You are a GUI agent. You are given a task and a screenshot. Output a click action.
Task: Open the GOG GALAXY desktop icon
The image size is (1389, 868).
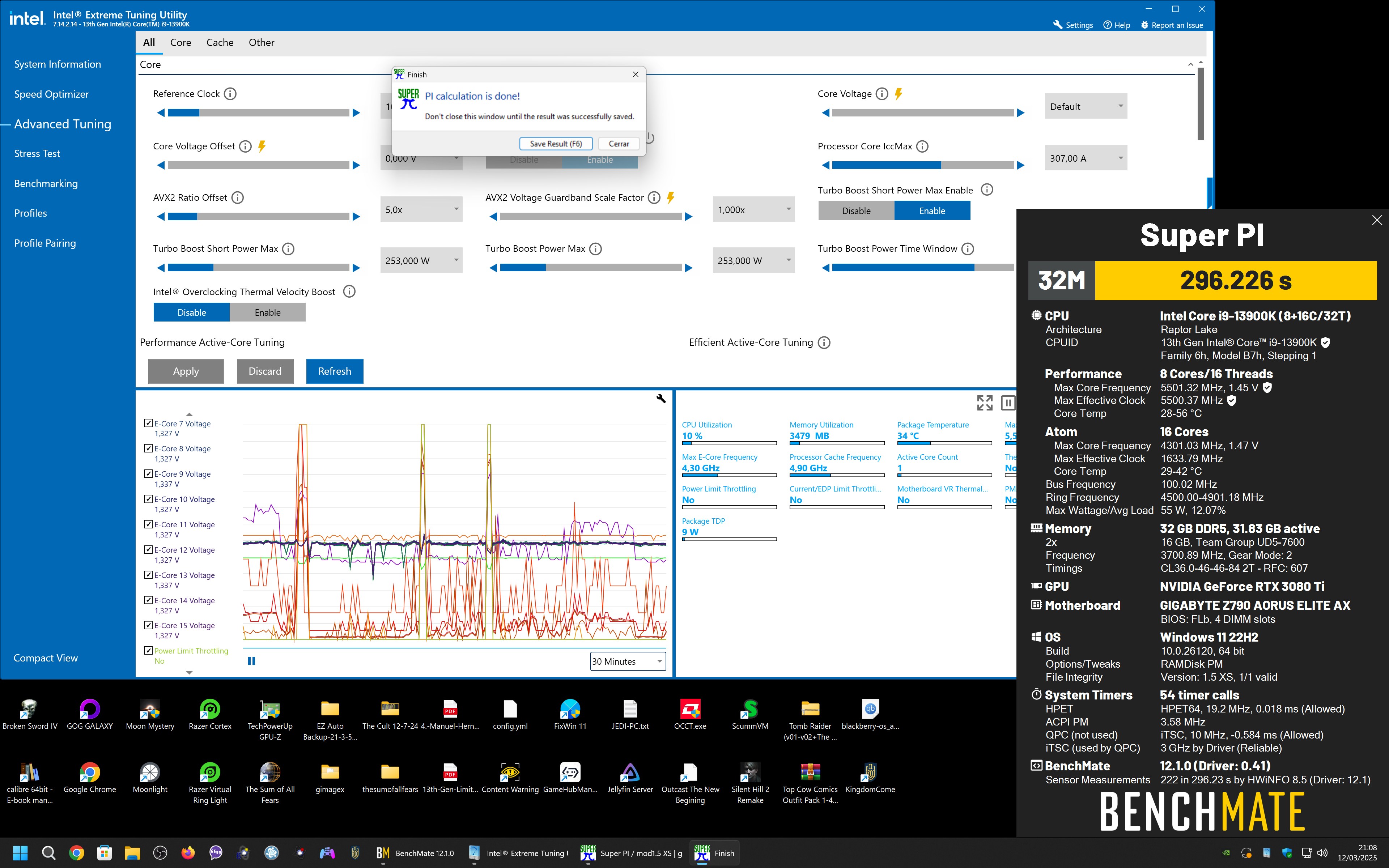click(x=90, y=715)
